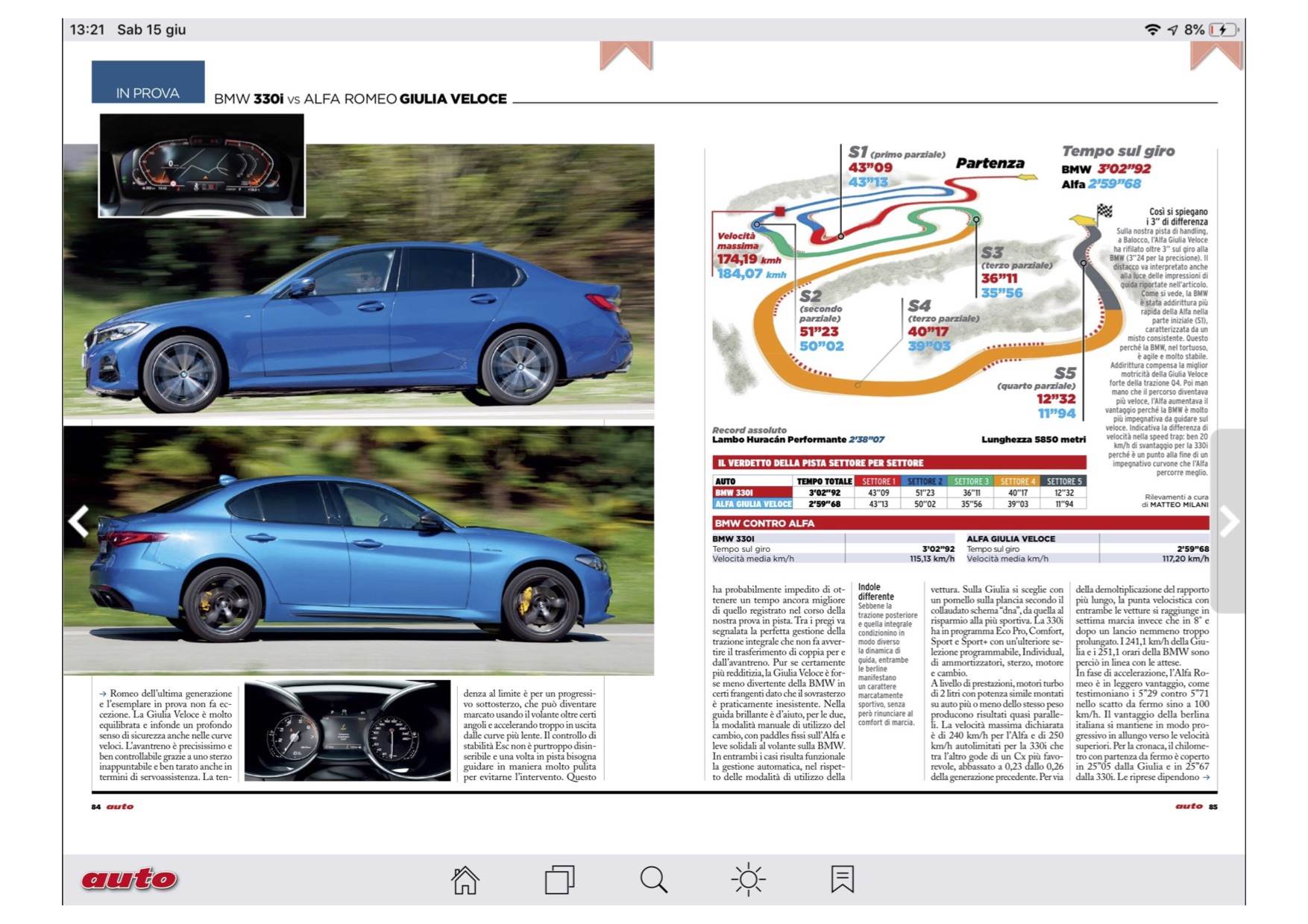Screen dimensions: 1308x924
Task: Tap the Partenza start label on track
Action: (x=990, y=163)
